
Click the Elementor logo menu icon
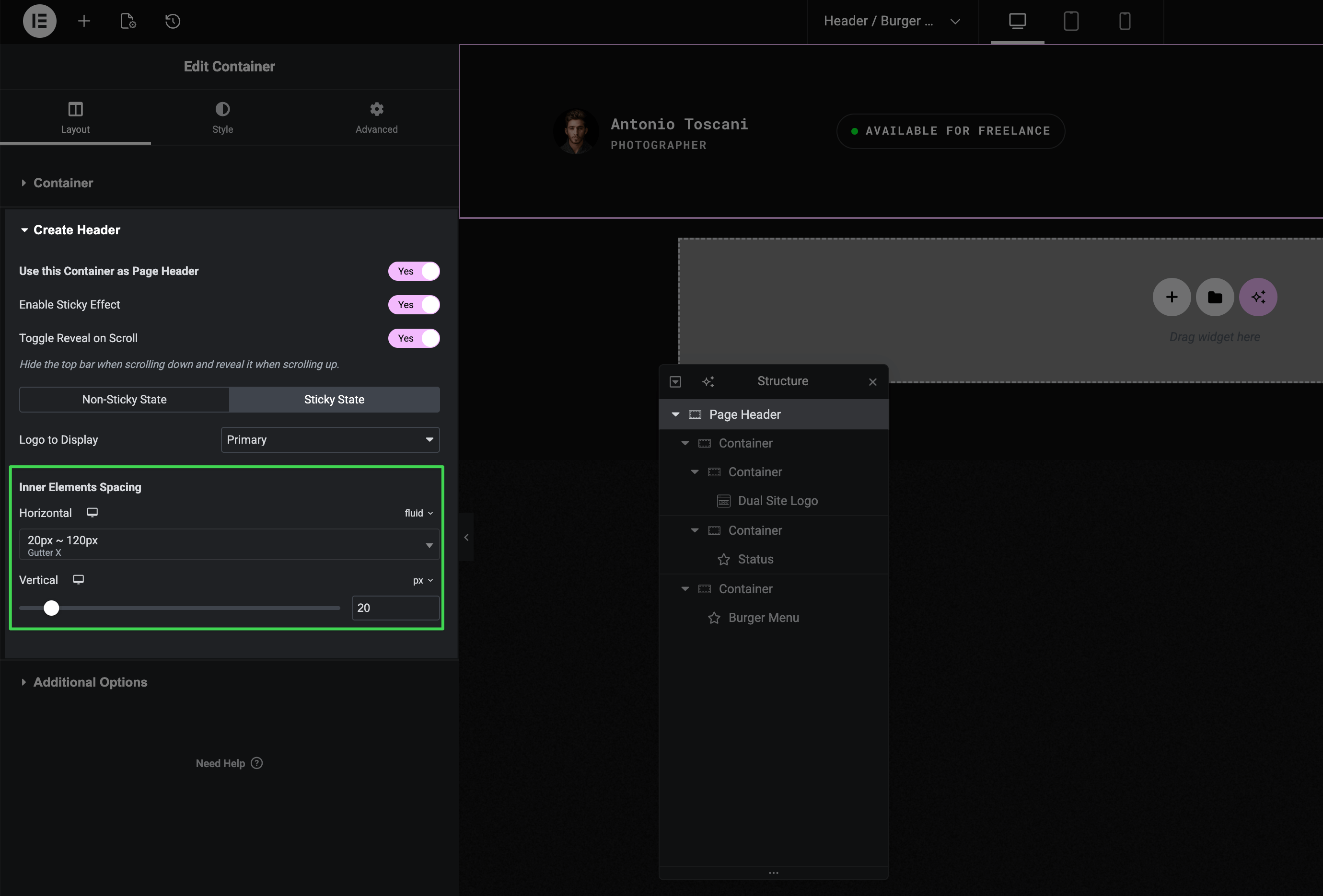tap(39, 21)
